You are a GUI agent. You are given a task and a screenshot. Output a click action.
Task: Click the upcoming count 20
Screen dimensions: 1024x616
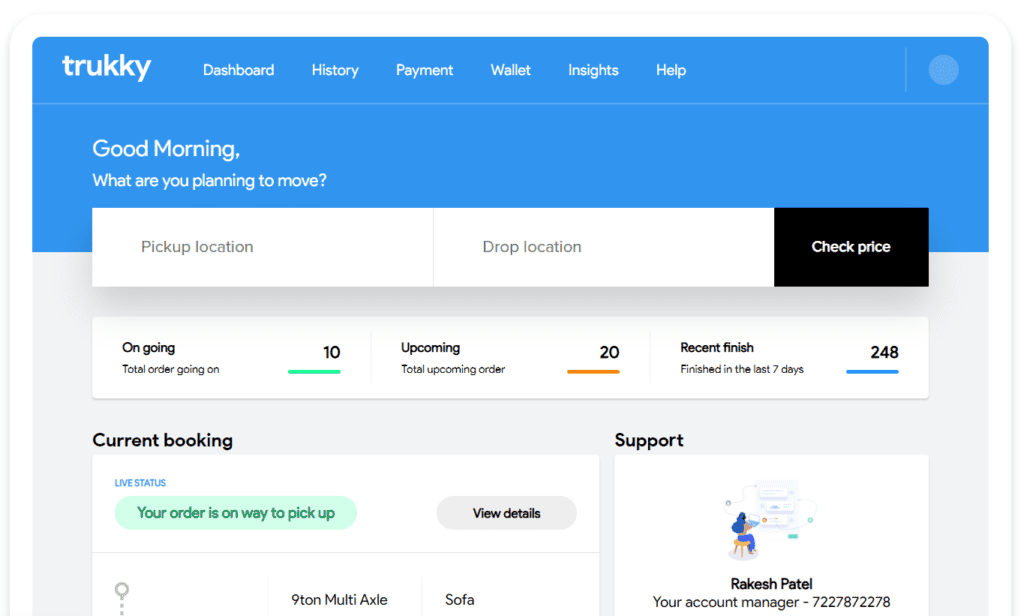609,353
